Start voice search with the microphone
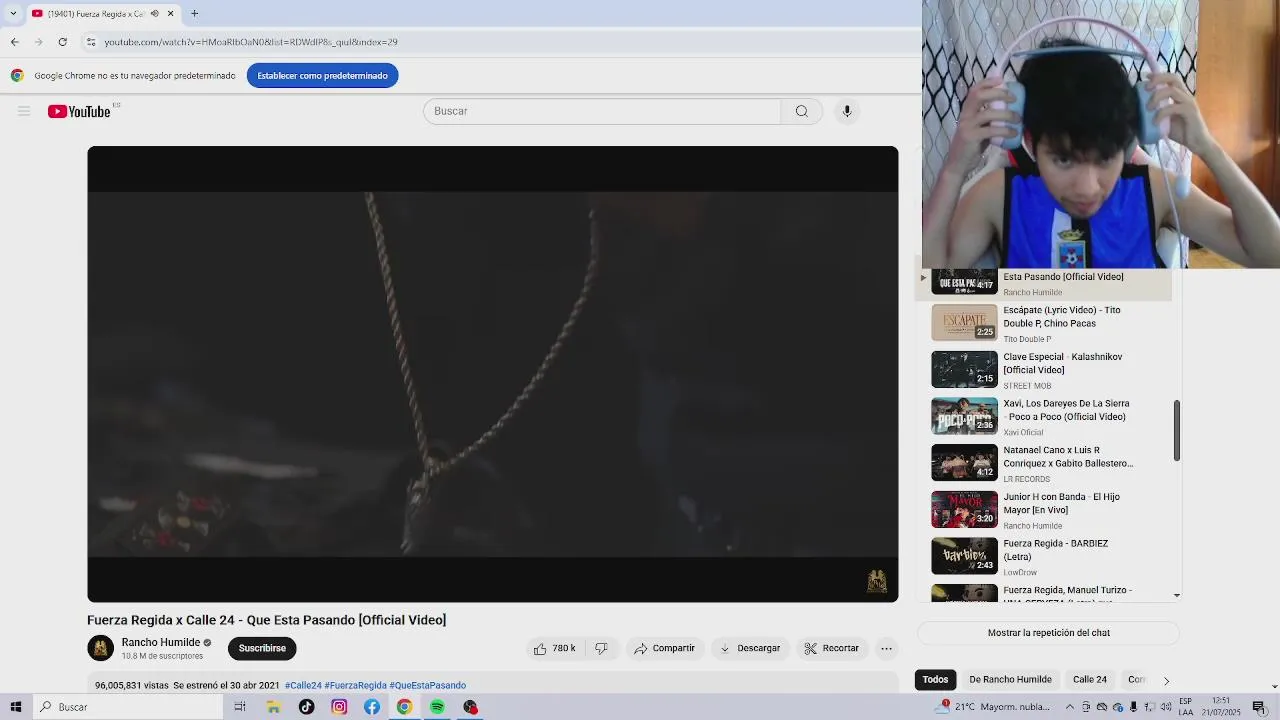The image size is (1280, 720). click(847, 111)
